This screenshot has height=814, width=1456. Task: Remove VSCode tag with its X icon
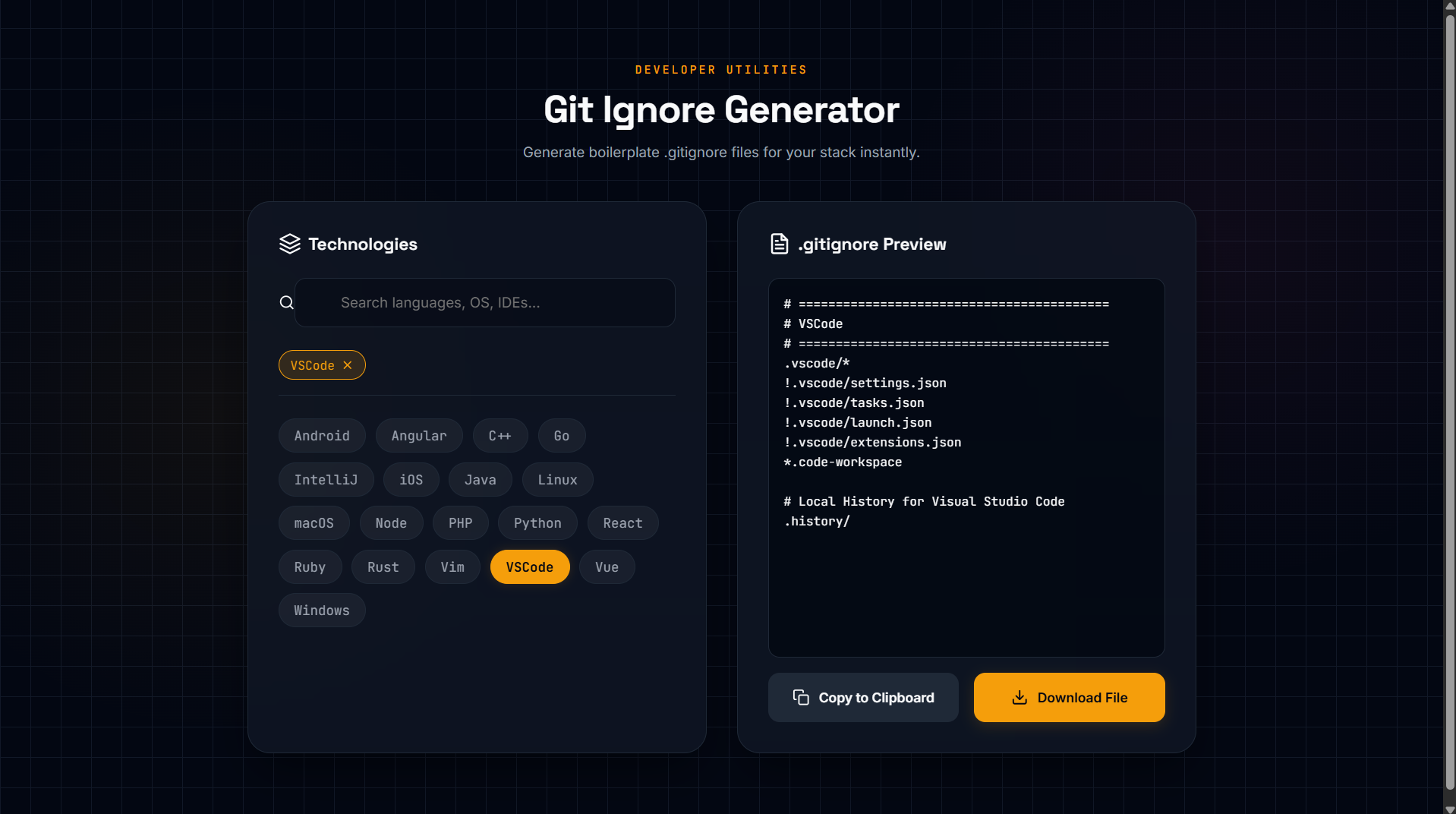(x=348, y=365)
